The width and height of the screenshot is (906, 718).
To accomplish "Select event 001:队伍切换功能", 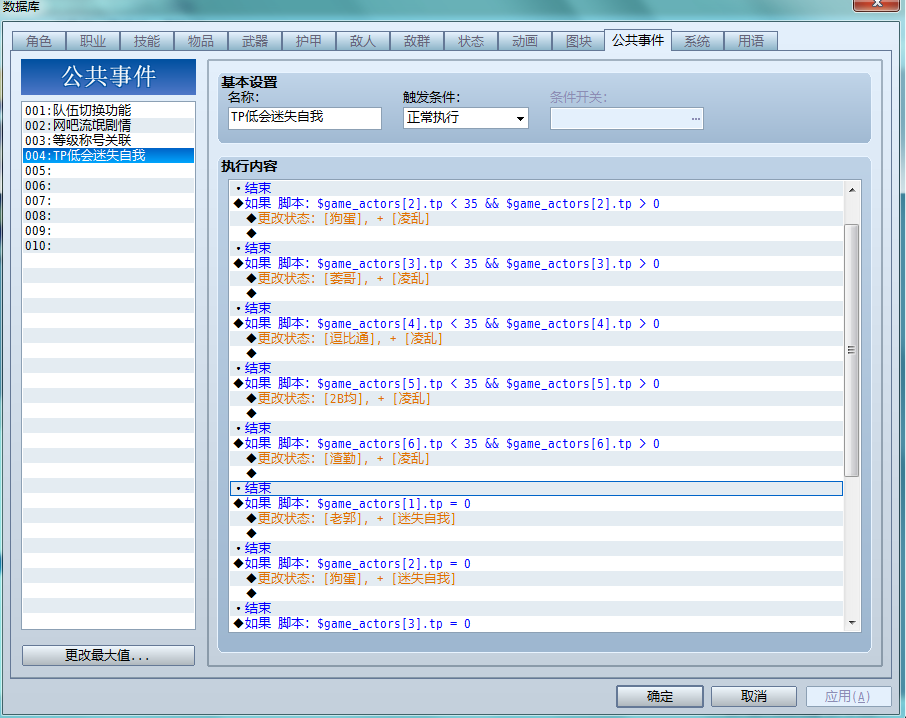I will click(x=108, y=110).
